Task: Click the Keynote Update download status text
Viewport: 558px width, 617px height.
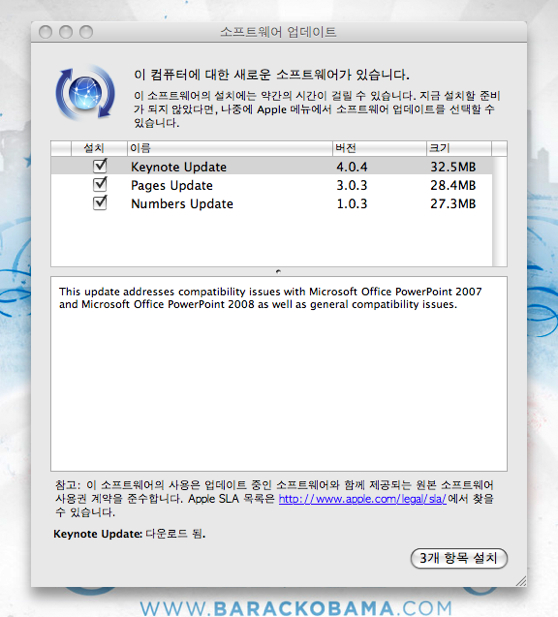Action: (x=129, y=534)
